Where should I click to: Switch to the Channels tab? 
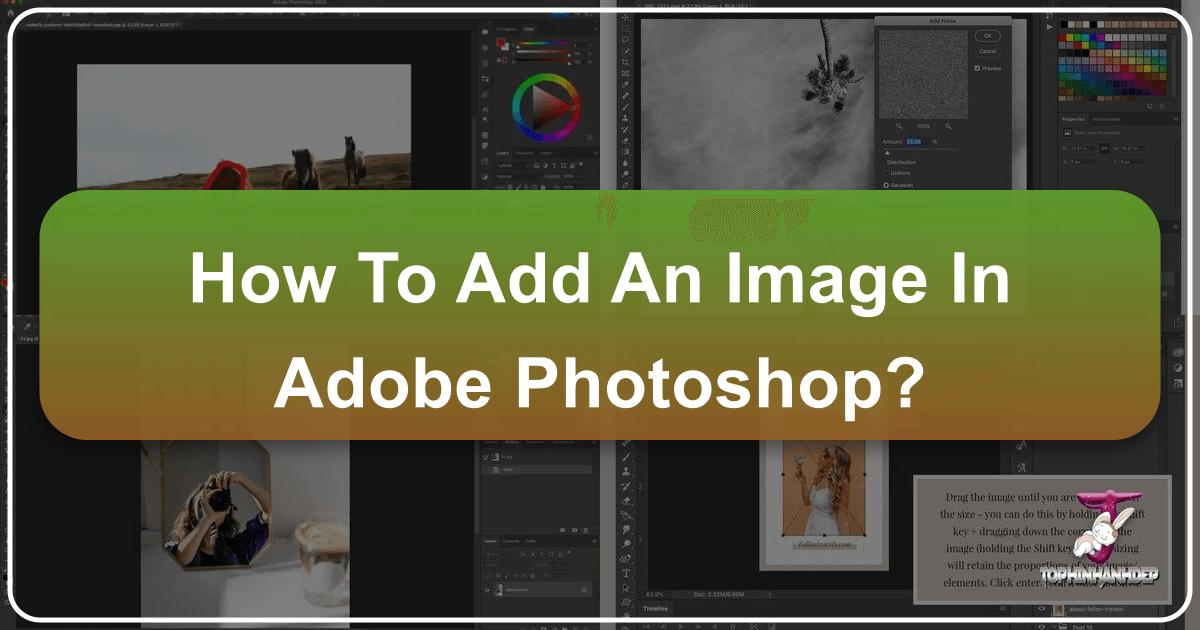tap(513, 541)
